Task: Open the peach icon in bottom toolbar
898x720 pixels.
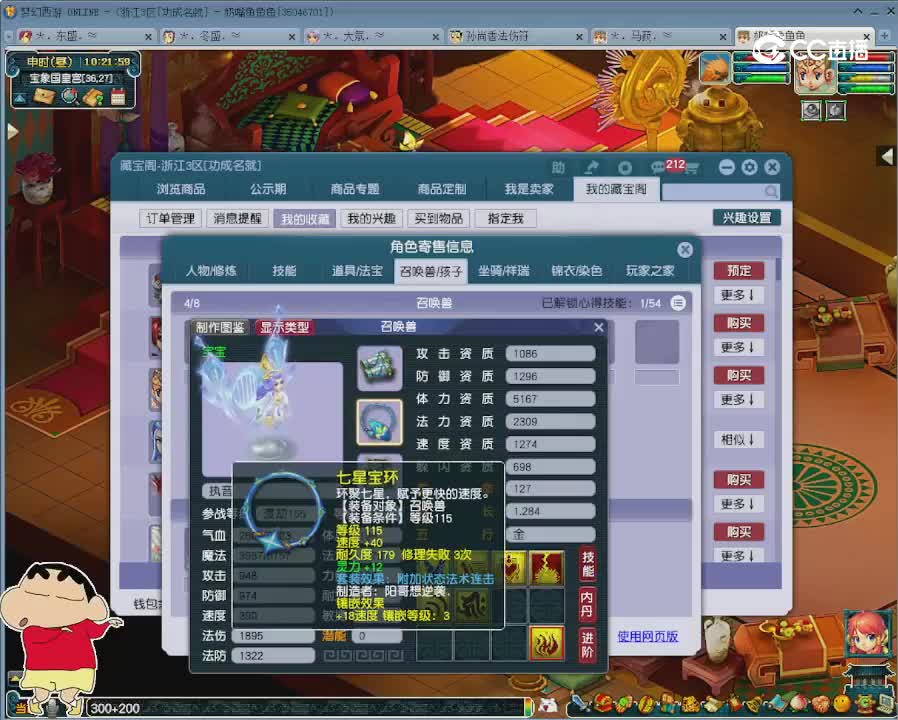Action: click(x=799, y=704)
